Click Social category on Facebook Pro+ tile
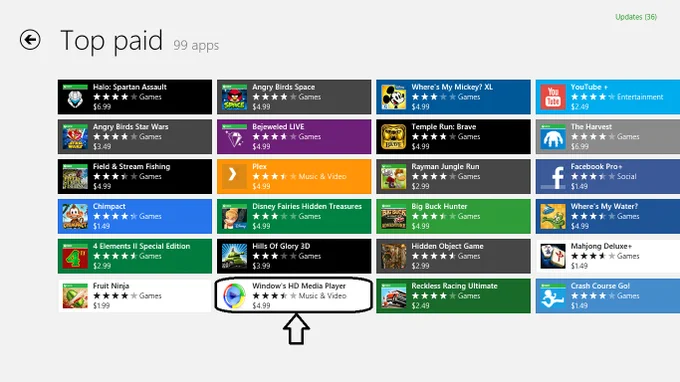 (x=627, y=176)
